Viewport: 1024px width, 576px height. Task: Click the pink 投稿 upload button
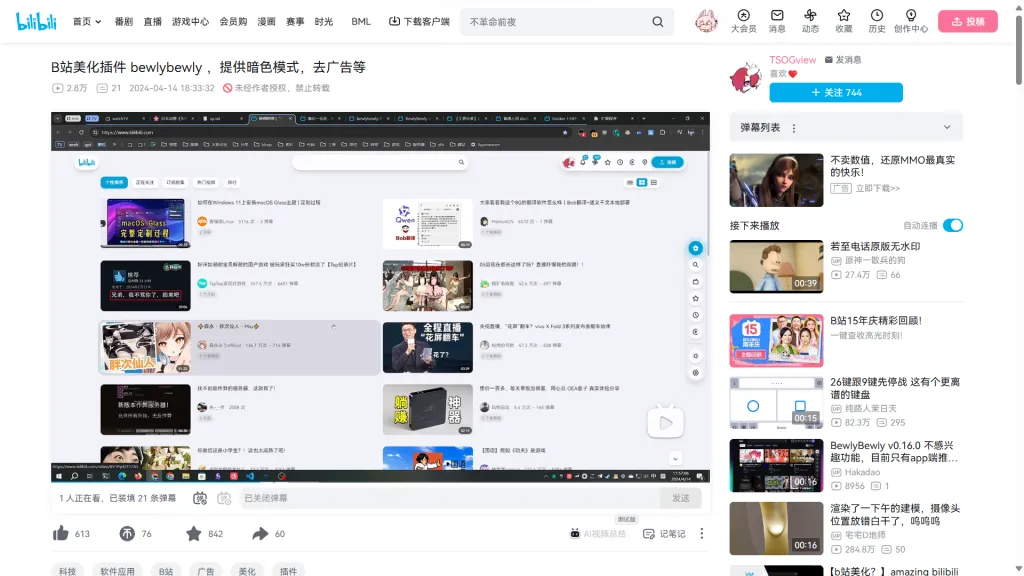(x=968, y=22)
